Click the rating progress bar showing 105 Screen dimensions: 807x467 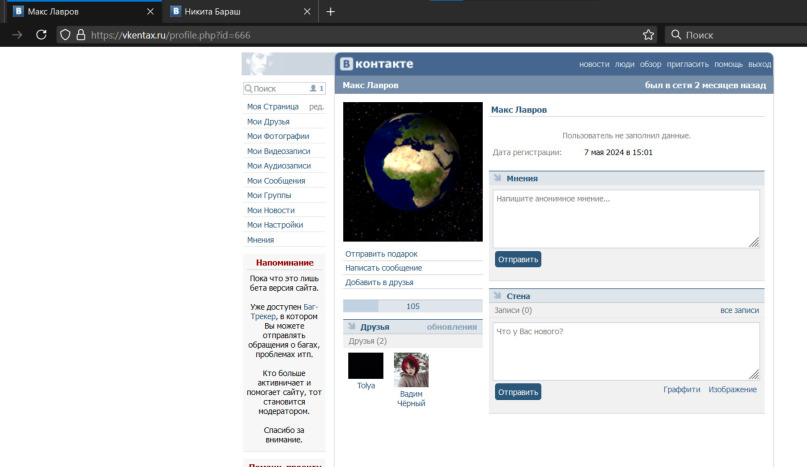pos(413,306)
